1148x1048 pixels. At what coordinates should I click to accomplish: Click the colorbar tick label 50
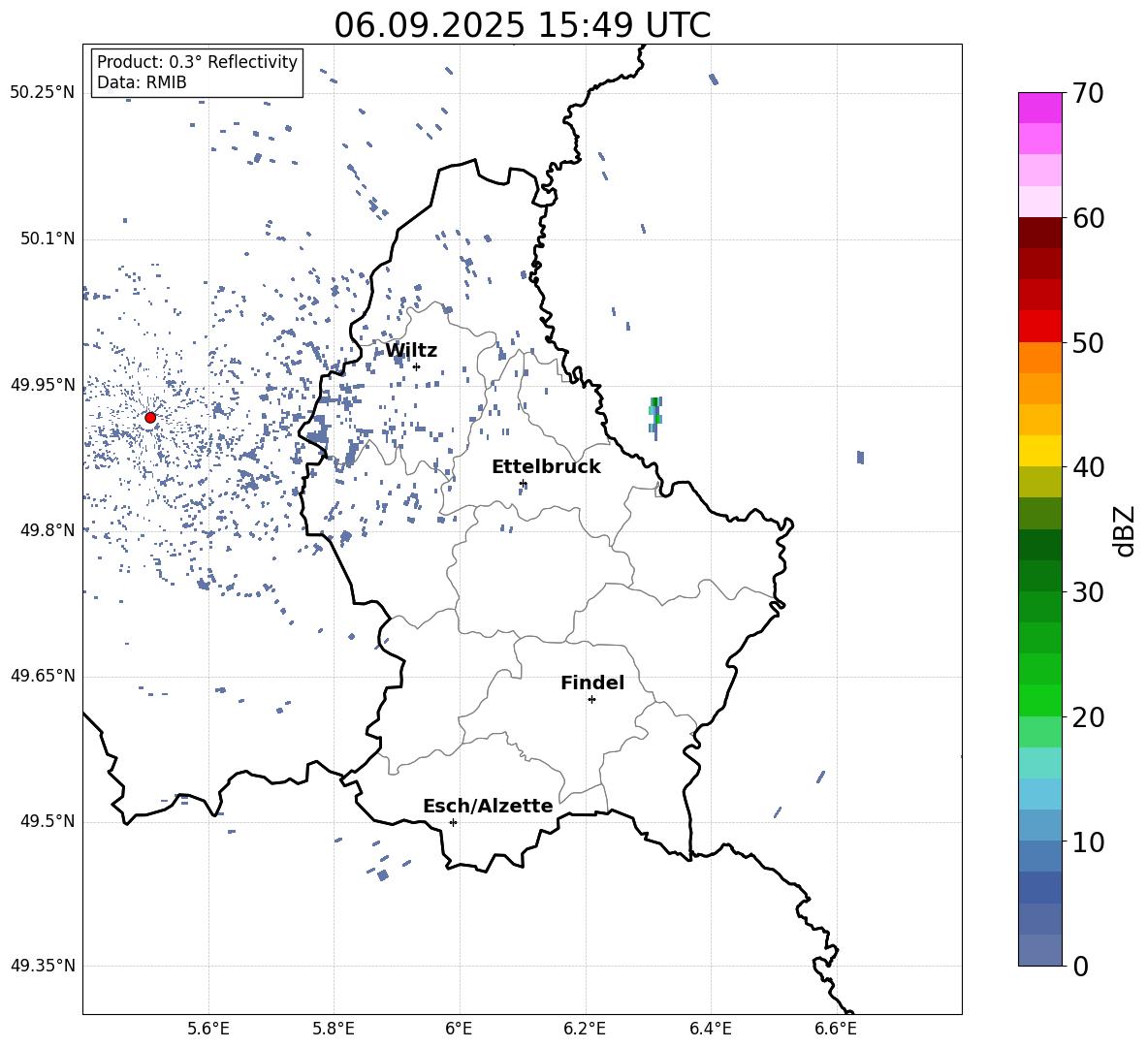1088,343
